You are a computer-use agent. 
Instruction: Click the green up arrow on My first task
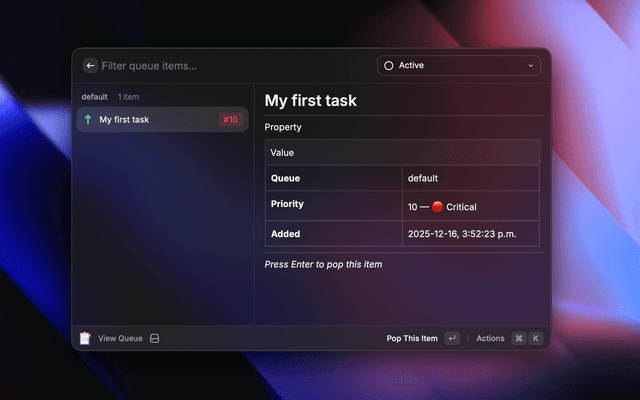click(x=88, y=120)
